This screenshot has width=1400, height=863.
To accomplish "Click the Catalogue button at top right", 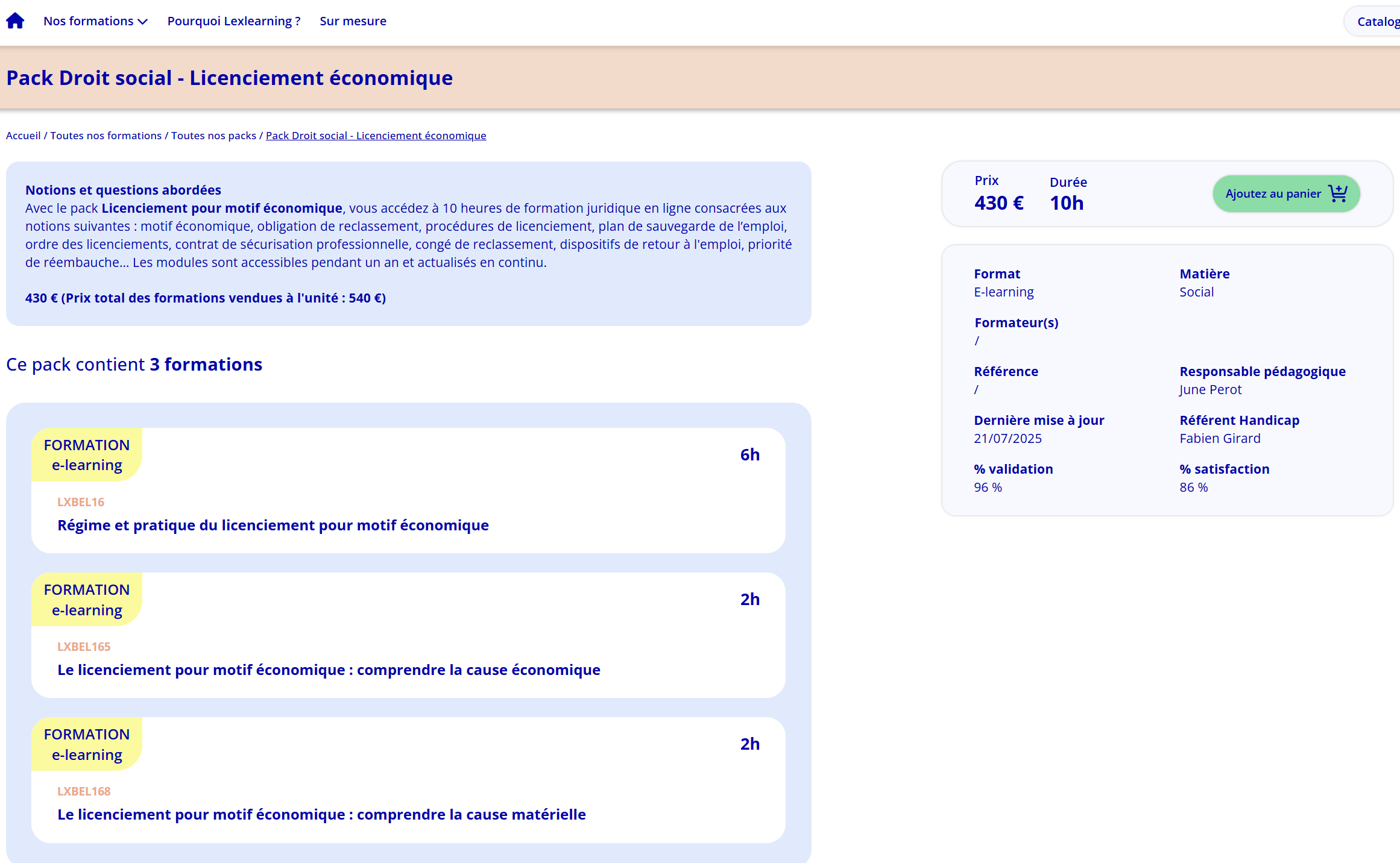I will (1377, 22).
